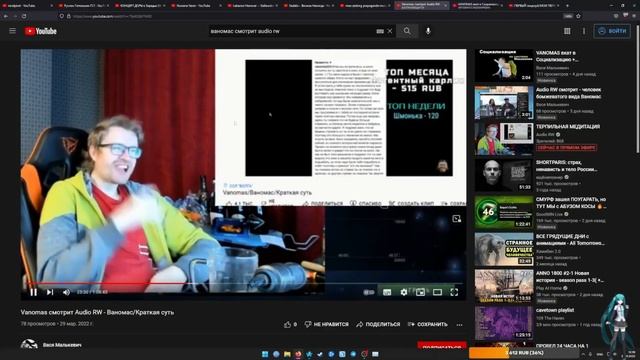Open more actions ellipsis below video

click(460, 325)
